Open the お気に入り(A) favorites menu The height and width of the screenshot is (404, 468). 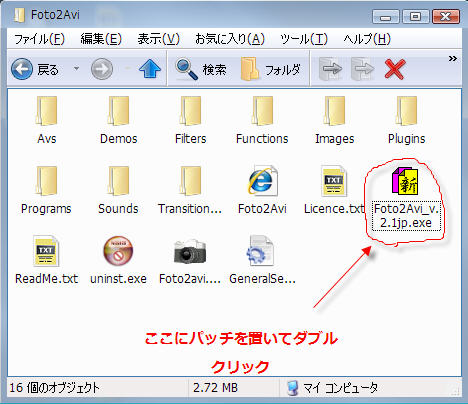pos(230,39)
